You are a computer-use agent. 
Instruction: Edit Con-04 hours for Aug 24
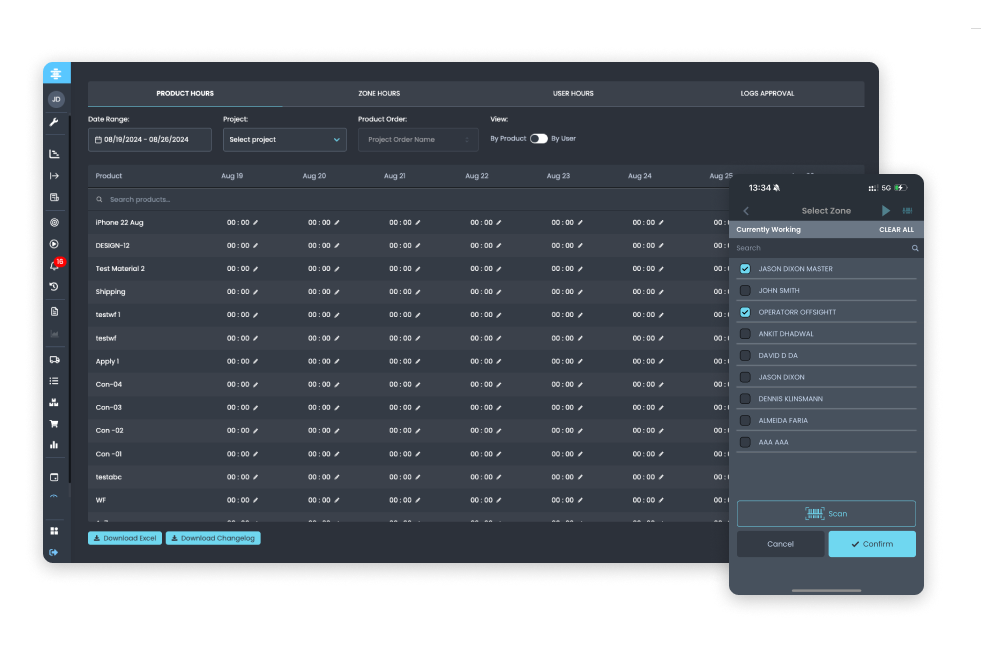pos(661,385)
